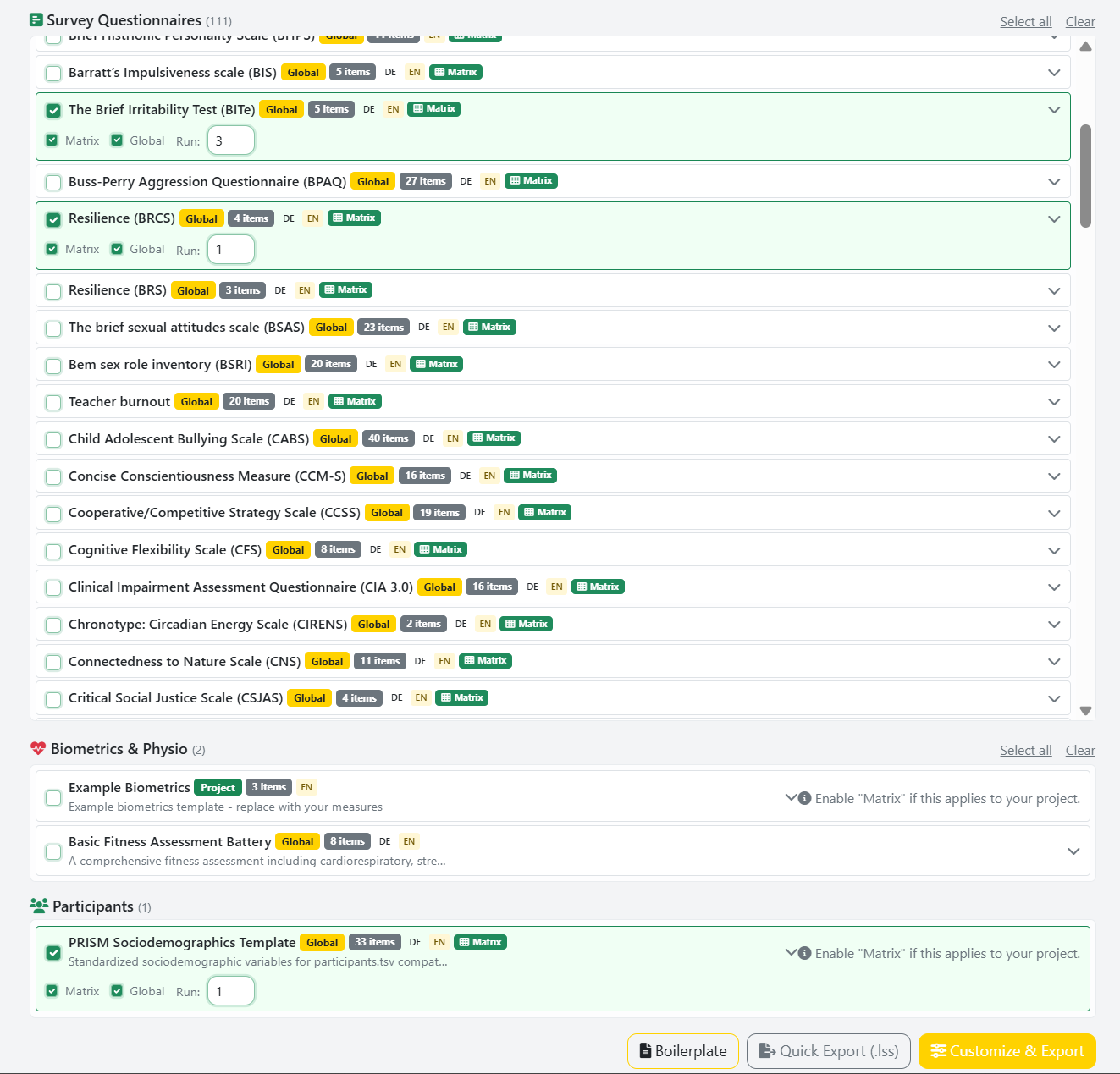Click Matrix badge on PRISM Sociodemographics Template
The image size is (1120, 1074).
tap(480, 942)
